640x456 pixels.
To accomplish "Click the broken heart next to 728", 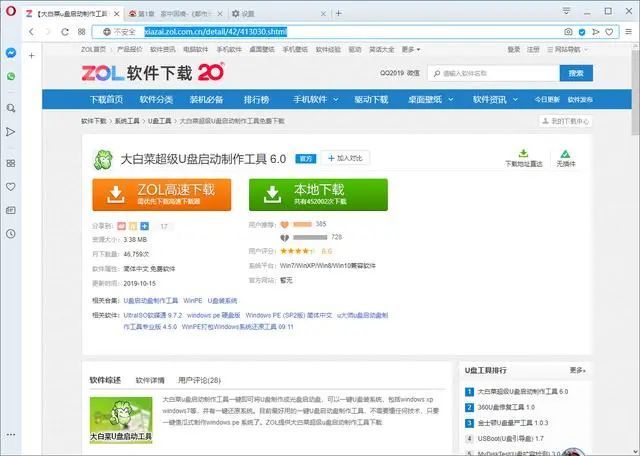I will click(284, 238).
